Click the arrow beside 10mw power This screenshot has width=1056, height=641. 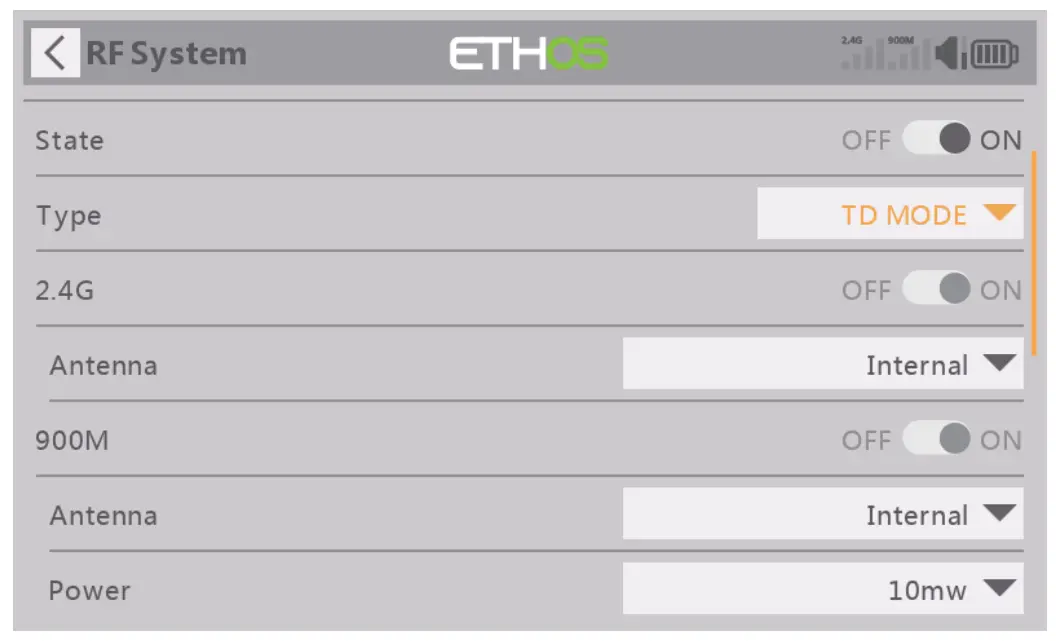(999, 588)
